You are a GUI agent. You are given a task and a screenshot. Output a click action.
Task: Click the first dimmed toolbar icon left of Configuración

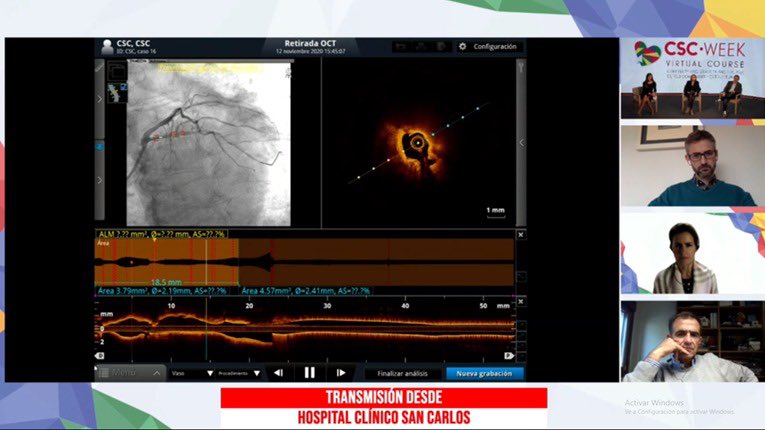coord(401,46)
